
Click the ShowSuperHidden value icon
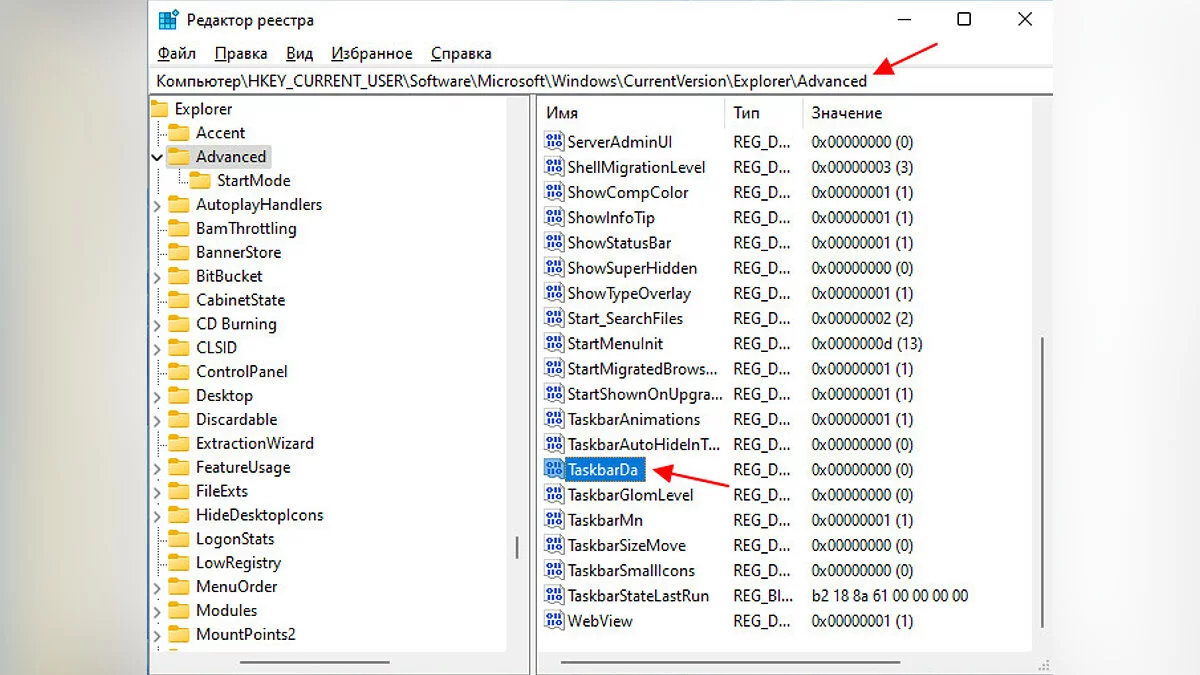[554, 268]
